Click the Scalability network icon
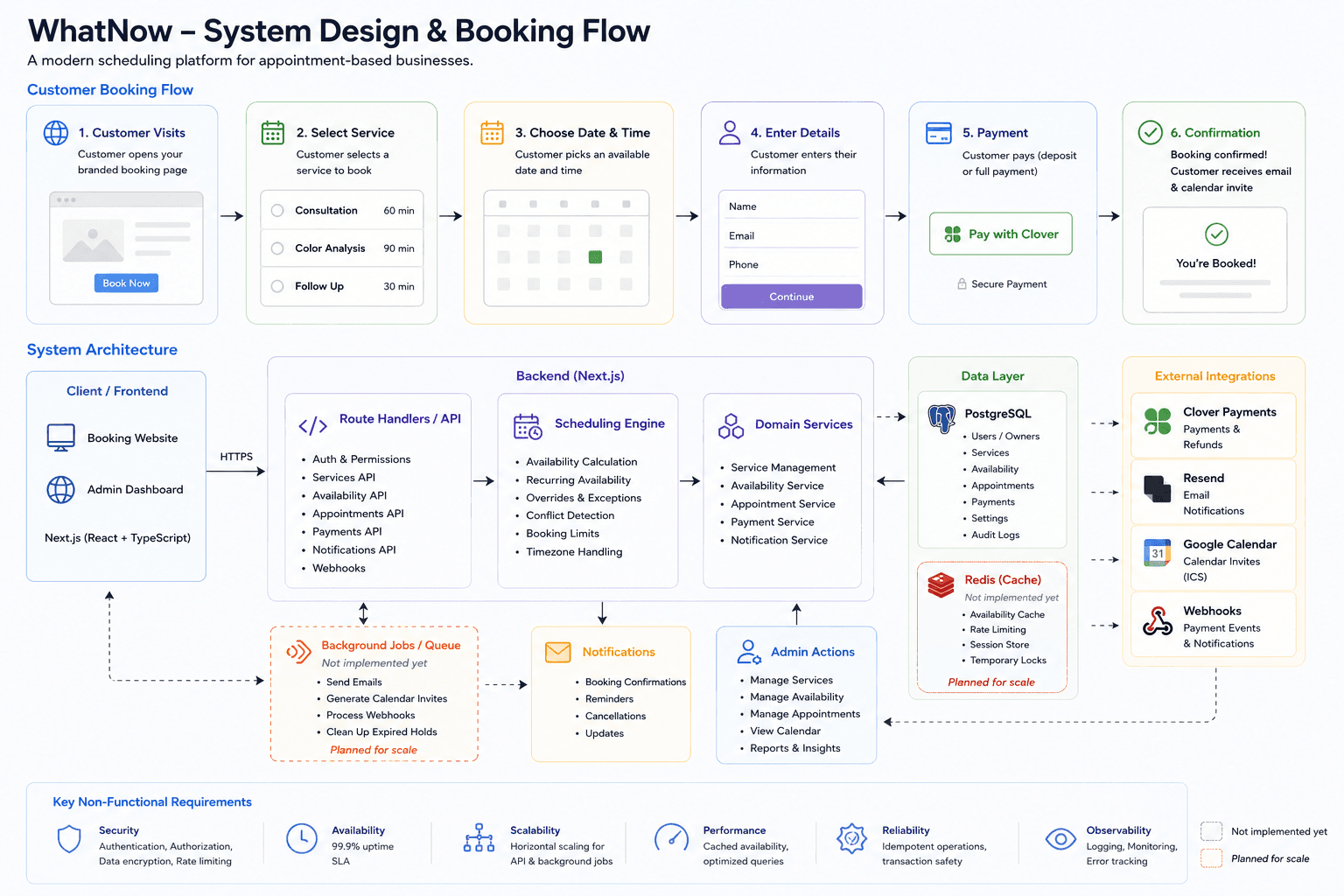1344x896 pixels. click(479, 837)
